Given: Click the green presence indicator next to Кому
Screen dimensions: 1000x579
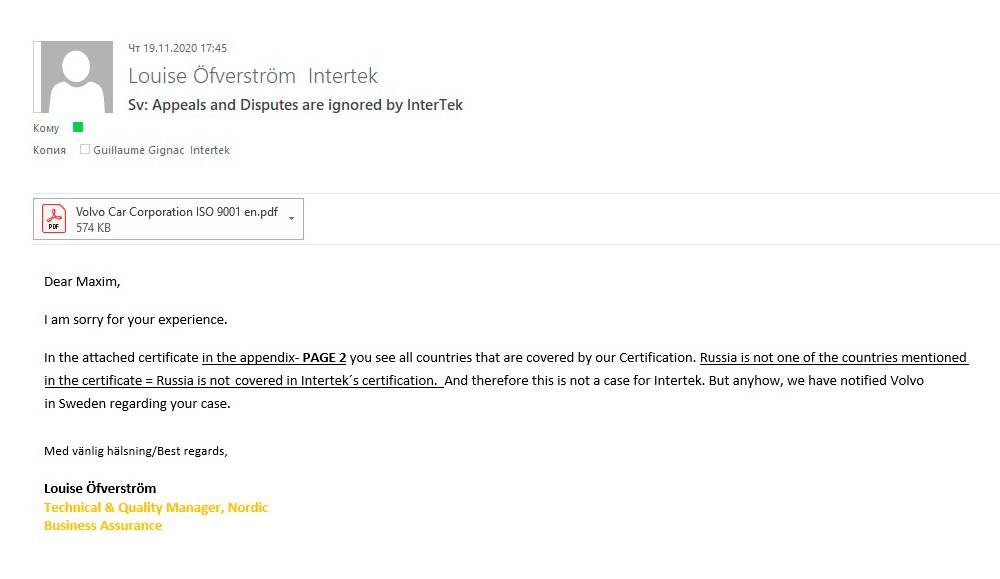Looking at the screenshot, I should tap(78, 127).
